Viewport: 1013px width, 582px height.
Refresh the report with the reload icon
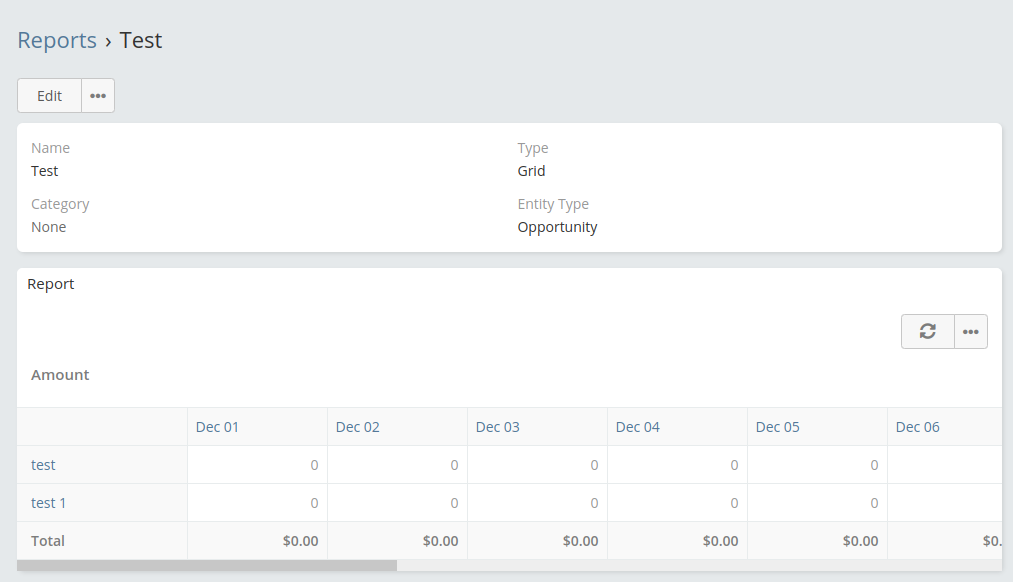point(928,331)
